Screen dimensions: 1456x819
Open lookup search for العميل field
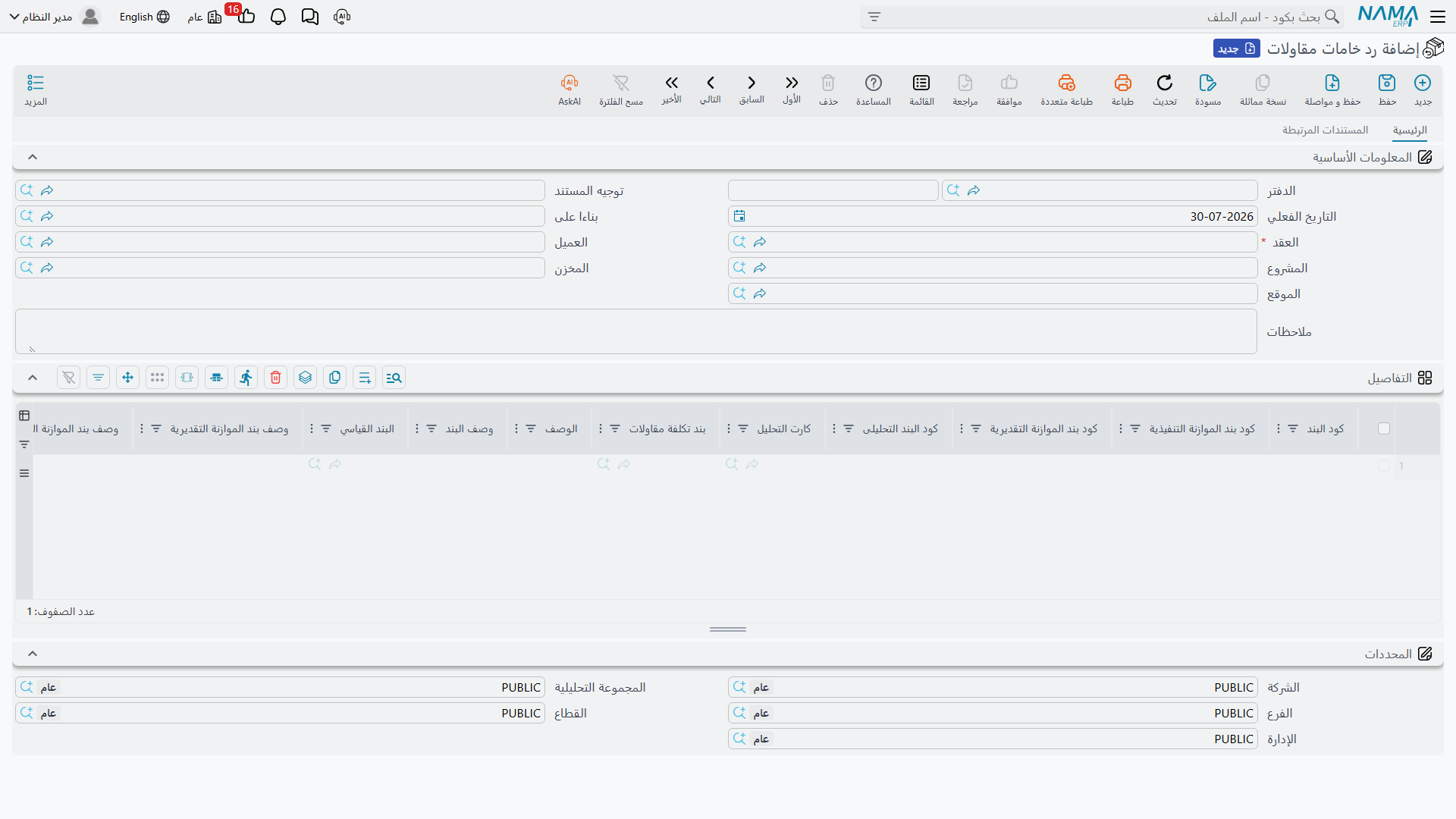[x=27, y=242]
